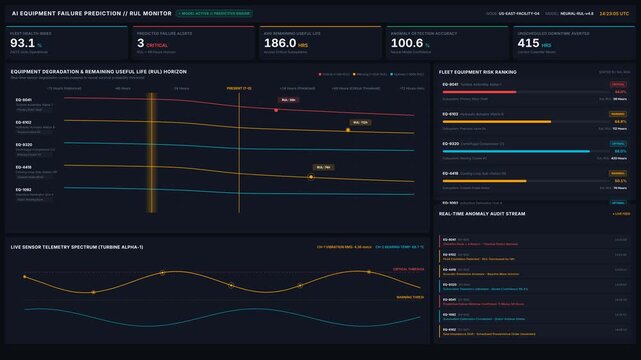
Task: Toggle the CH-2 Bearing Temp legend
Action: click(x=400, y=247)
